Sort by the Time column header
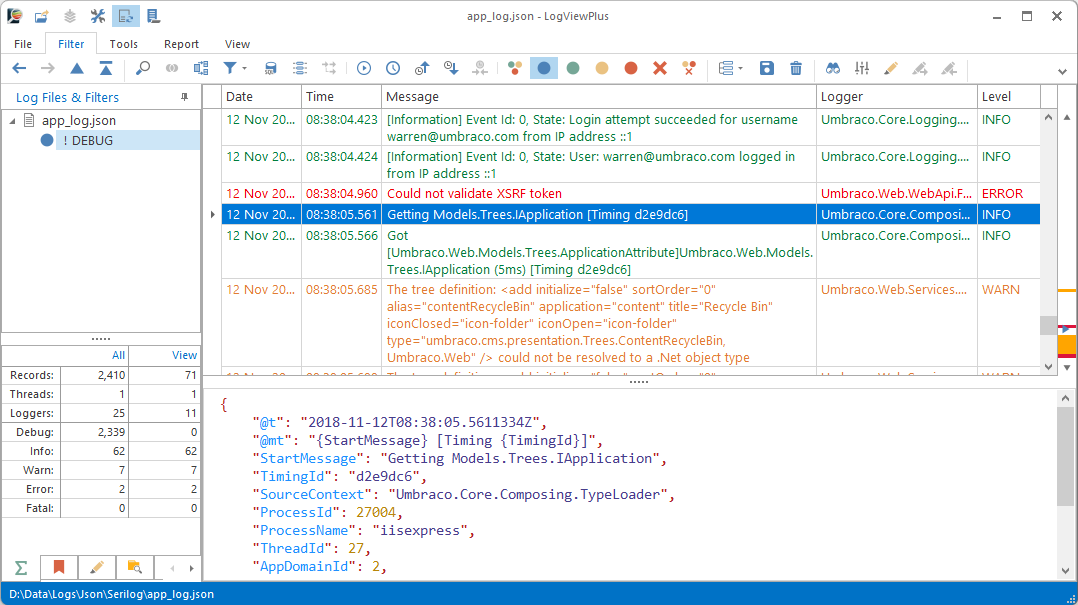 click(x=341, y=97)
